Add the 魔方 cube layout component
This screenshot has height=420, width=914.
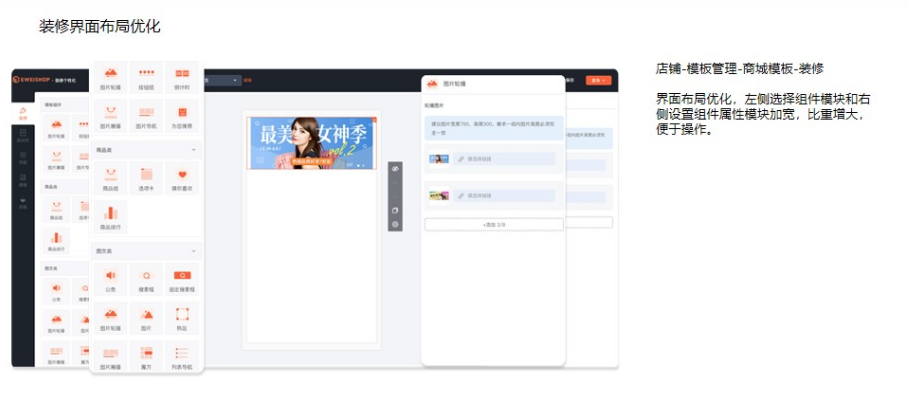(146, 357)
